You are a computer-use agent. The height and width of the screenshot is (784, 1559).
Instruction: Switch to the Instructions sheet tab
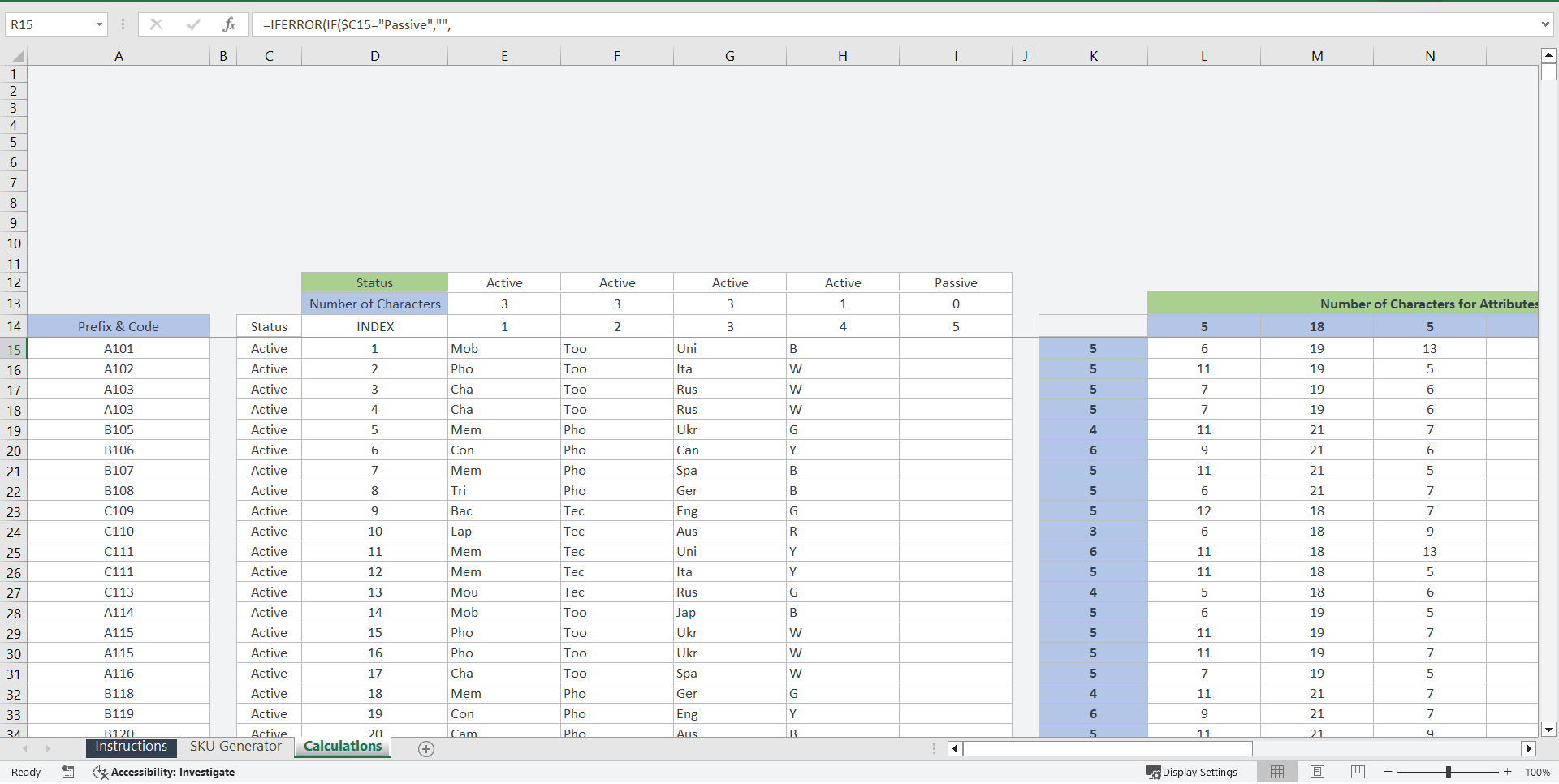132,747
